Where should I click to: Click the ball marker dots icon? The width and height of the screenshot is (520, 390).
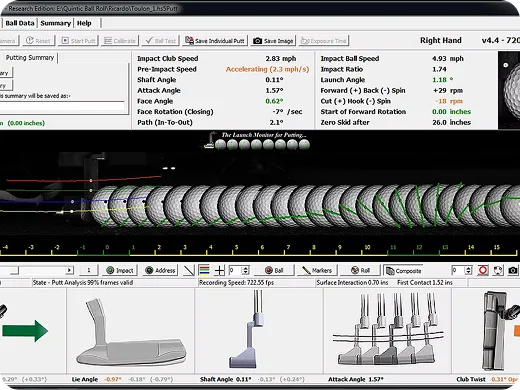tap(498, 270)
